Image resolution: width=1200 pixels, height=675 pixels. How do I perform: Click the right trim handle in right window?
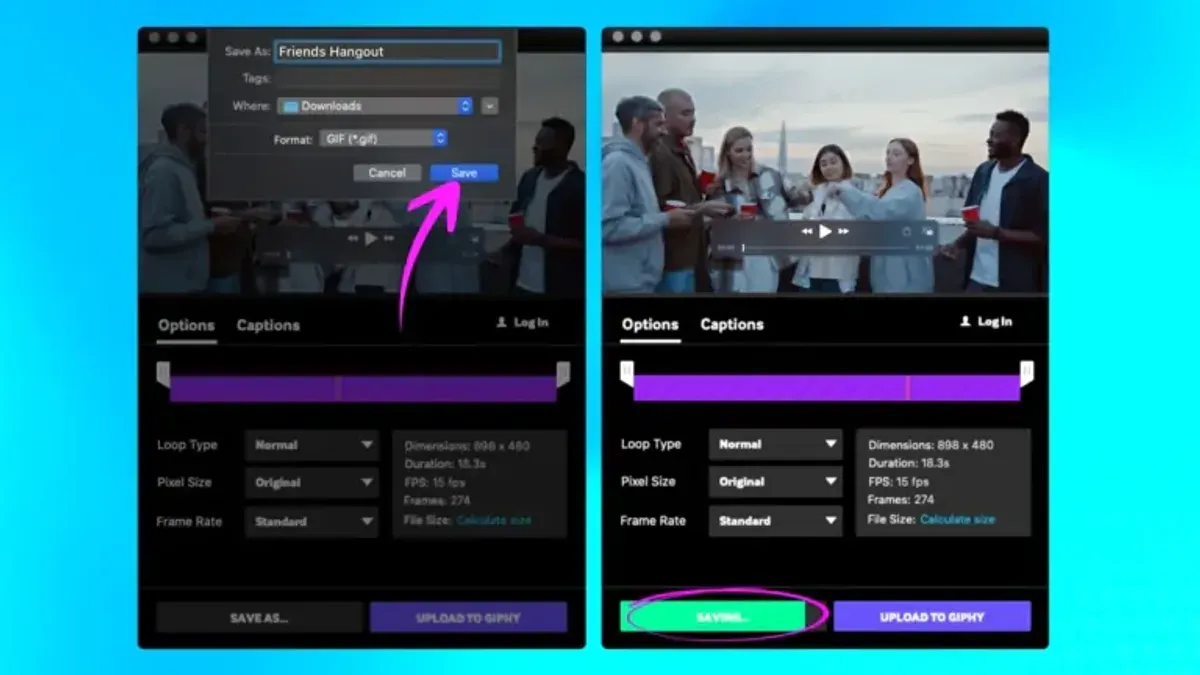[x=1026, y=373]
